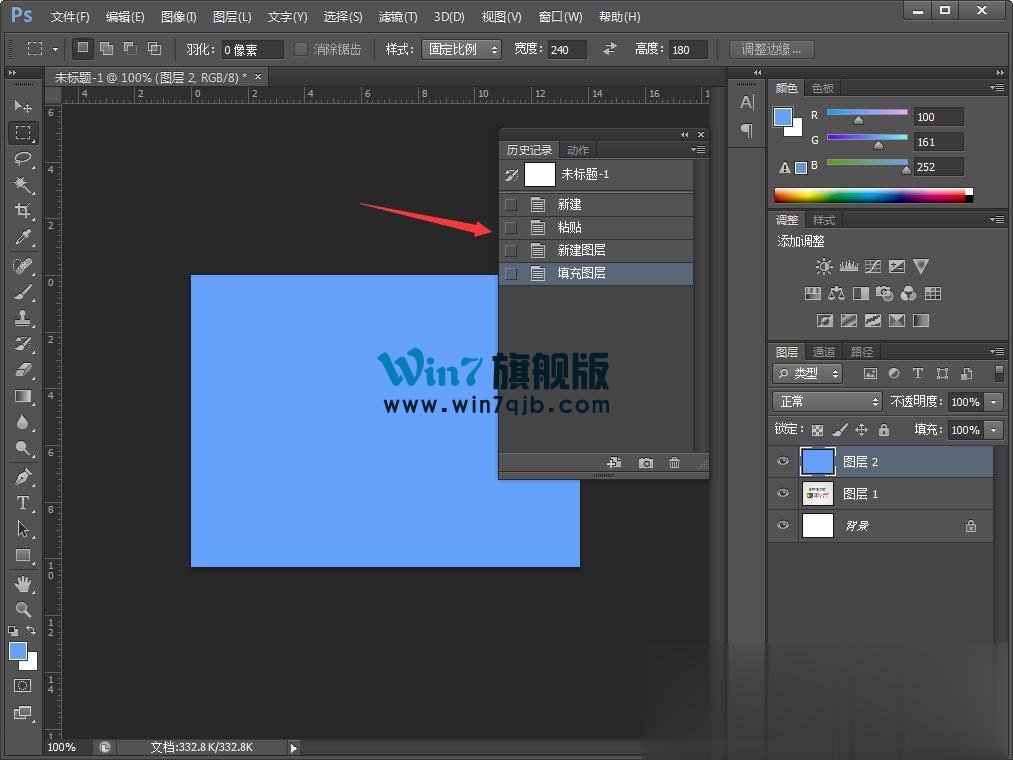Image resolution: width=1013 pixels, height=760 pixels.
Task: Open Color panel flyout menu
Action: (997, 87)
